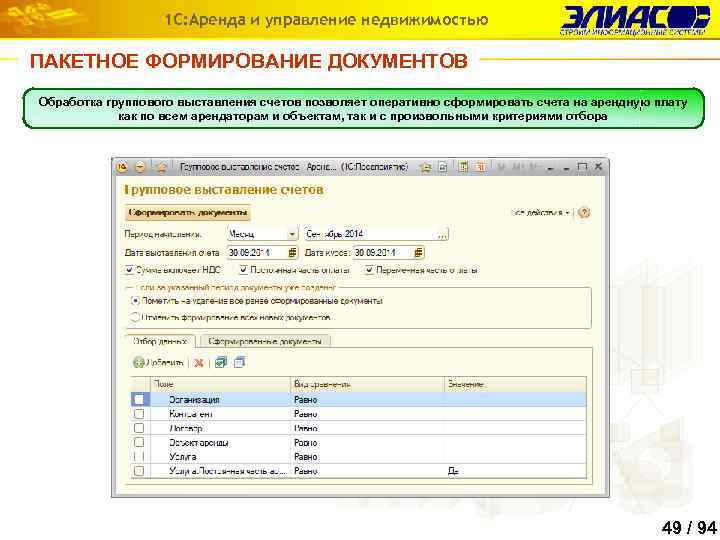The width and height of the screenshot is (720, 540).
Task: Open ellipsis chooser for Сентябрь 2014 period
Action: point(442,234)
